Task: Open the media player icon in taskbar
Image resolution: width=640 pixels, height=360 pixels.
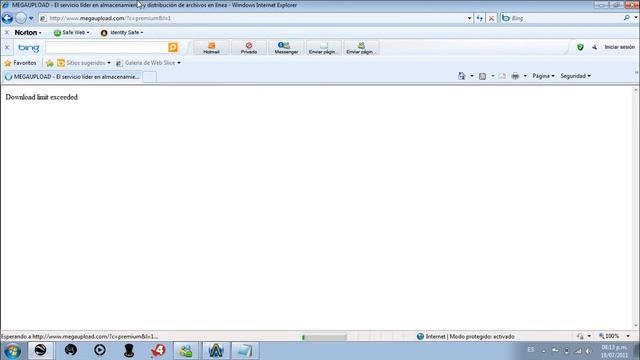Action: pos(100,350)
